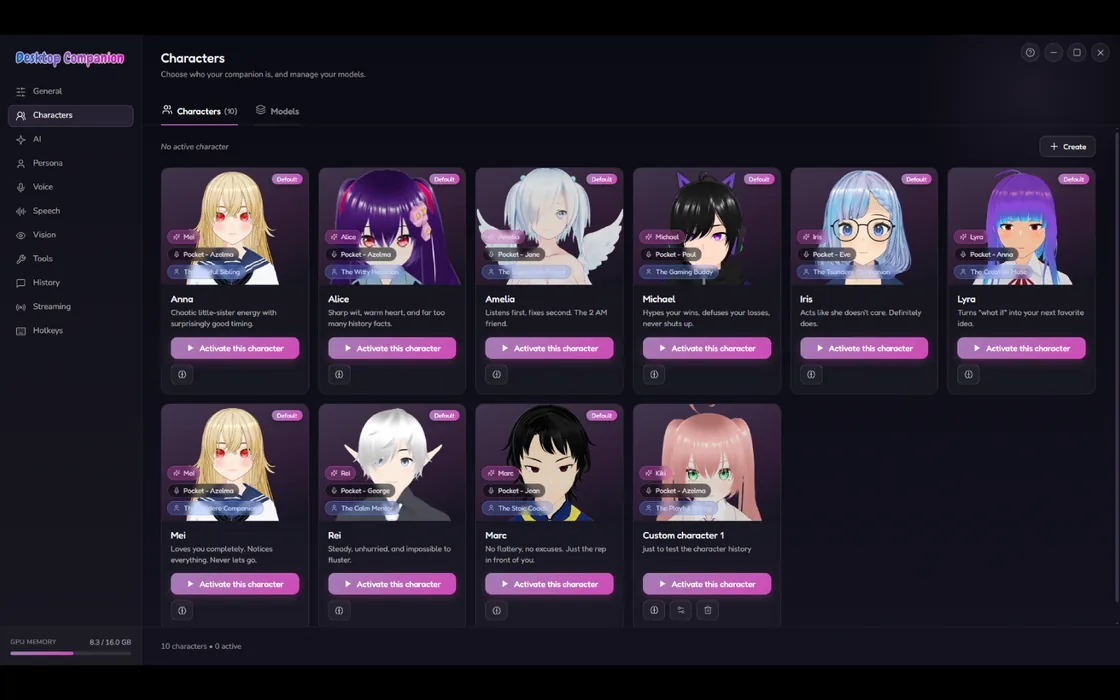This screenshot has width=1120, height=700.
Task: Click 'The Calm Mentor' persona tag
Action: (361, 509)
